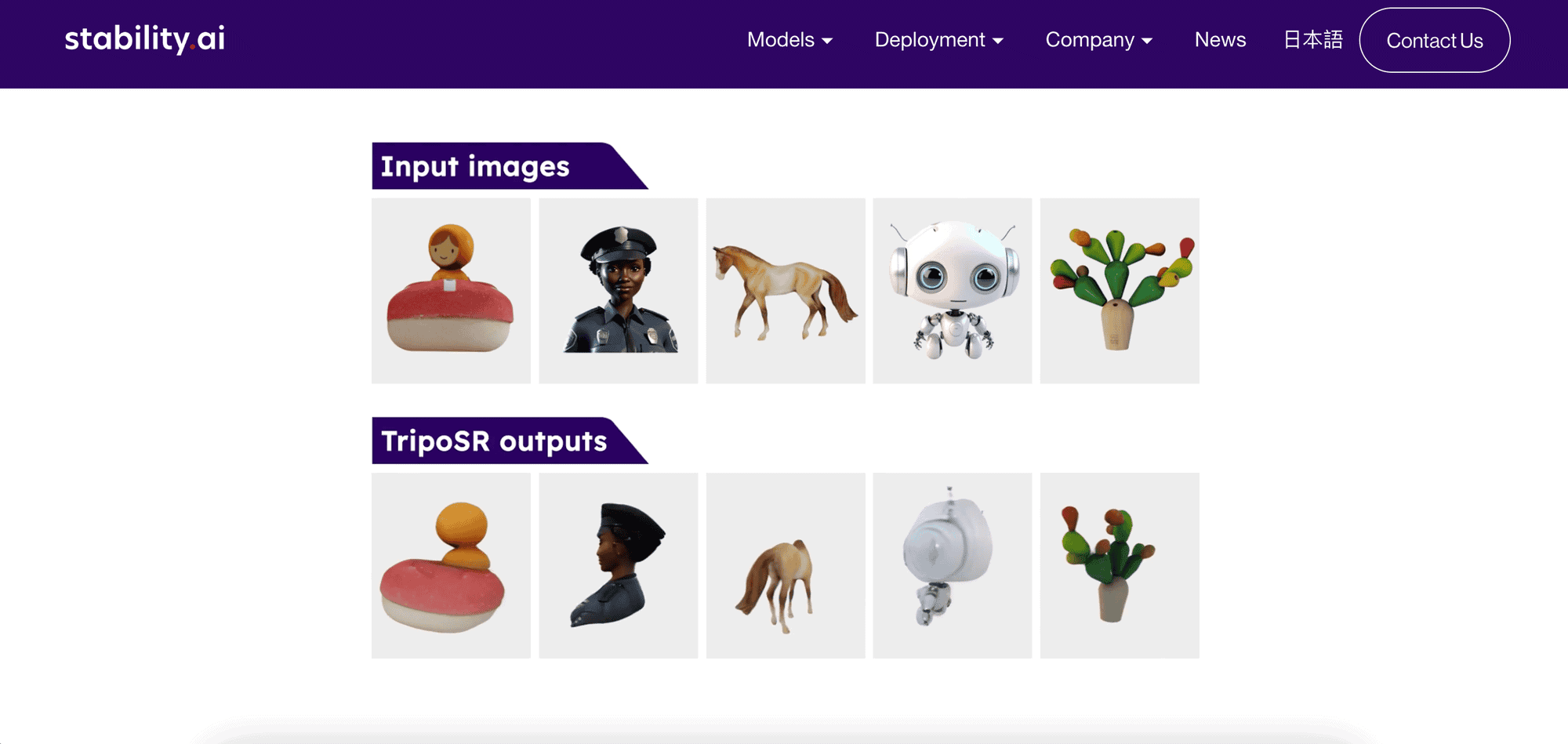The image size is (1568, 744).
Task: Open the Company dropdown menu
Action: [x=1098, y=40]
